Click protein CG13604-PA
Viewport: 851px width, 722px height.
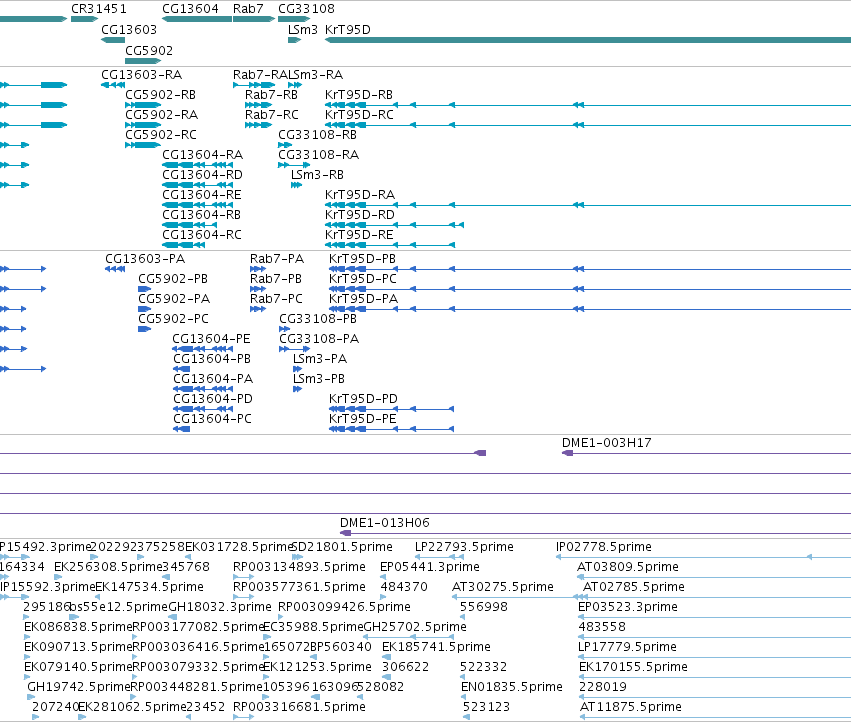pos(213,379)
